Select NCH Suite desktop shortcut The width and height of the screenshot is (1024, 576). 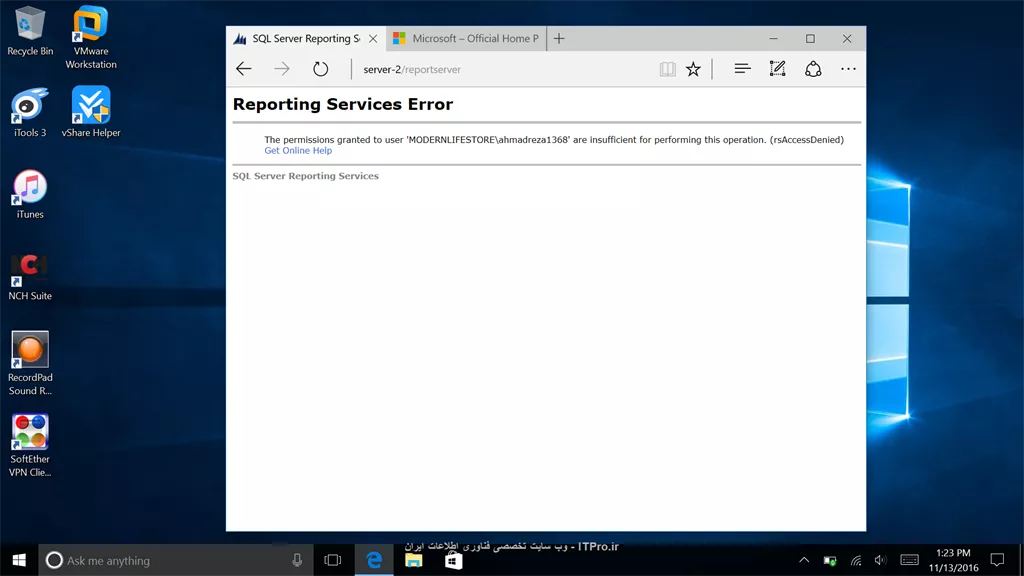(x=30, y=276)
